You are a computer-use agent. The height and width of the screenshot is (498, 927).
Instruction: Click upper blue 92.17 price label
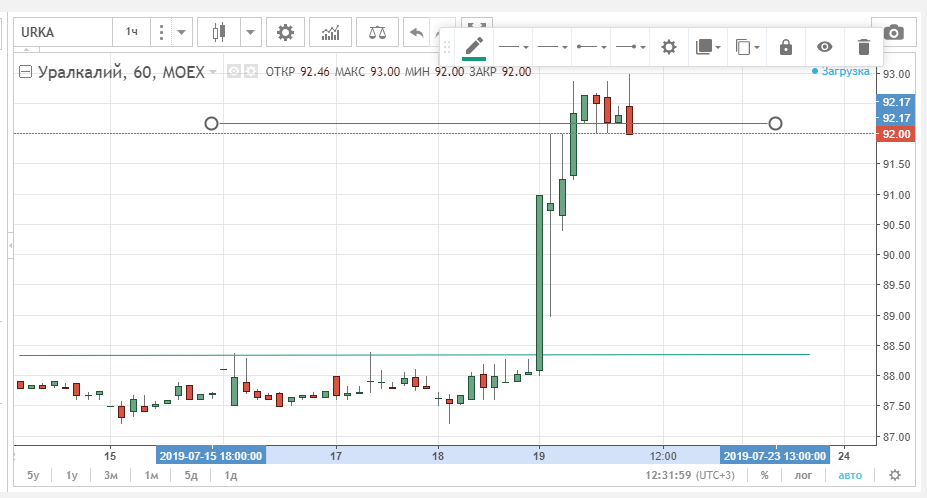[896, 102]
